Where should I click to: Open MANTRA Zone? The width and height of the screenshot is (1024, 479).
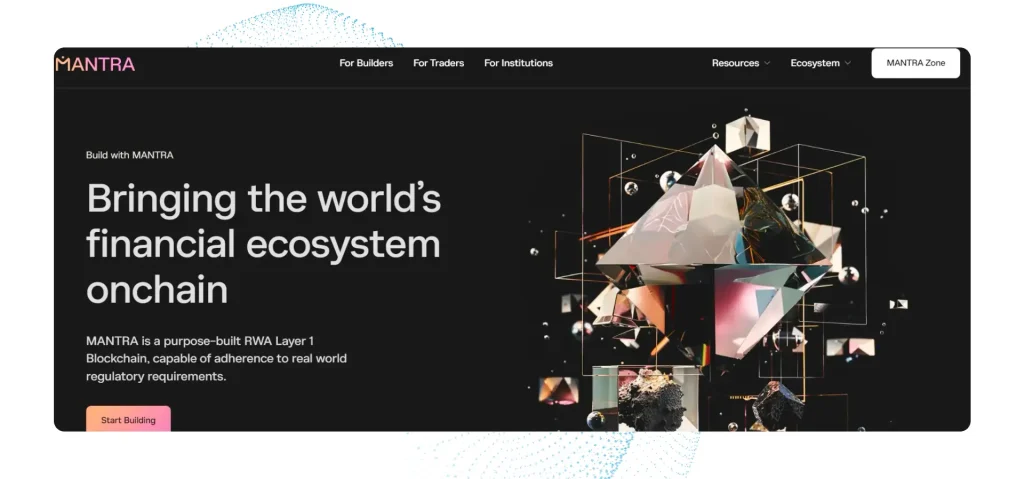pyautogui.click(x=916, y=63)
